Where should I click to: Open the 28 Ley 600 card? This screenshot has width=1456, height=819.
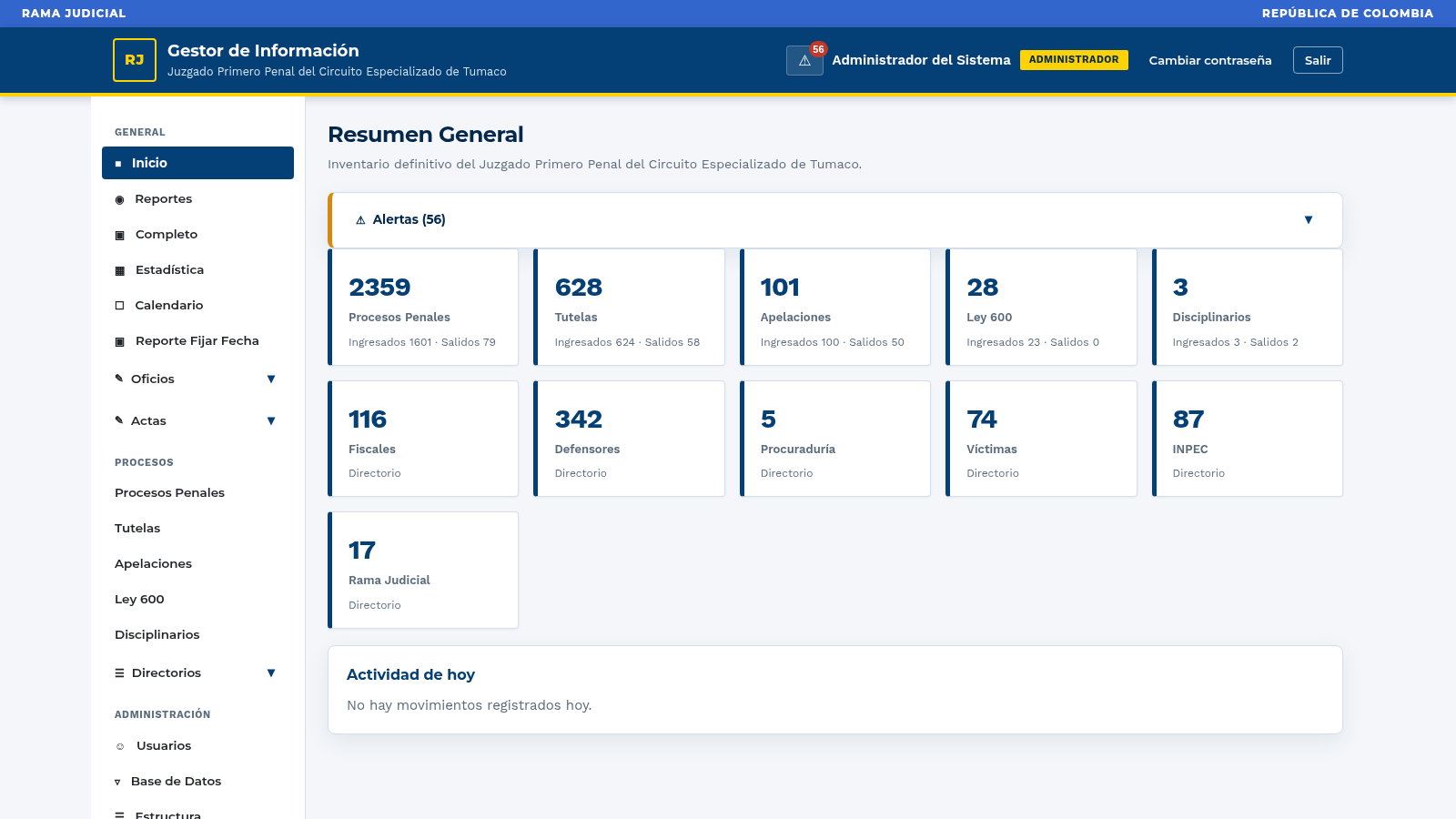1041,308
